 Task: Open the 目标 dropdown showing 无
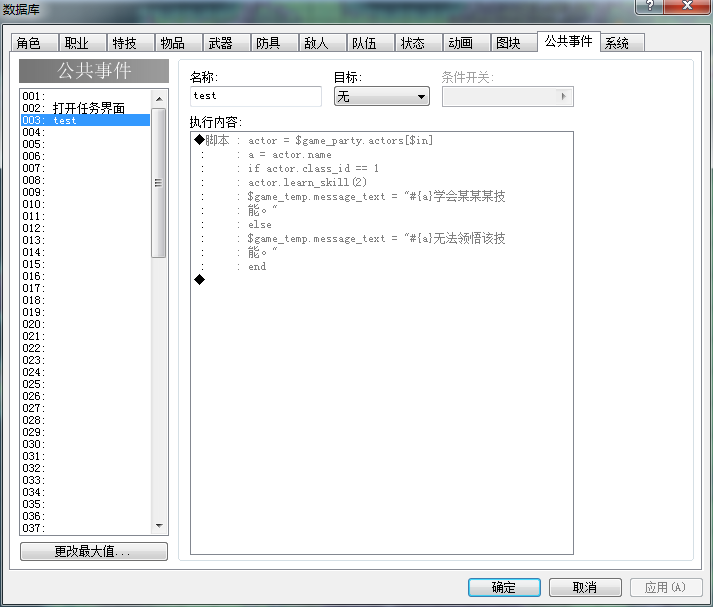click(x=382, y=96)
